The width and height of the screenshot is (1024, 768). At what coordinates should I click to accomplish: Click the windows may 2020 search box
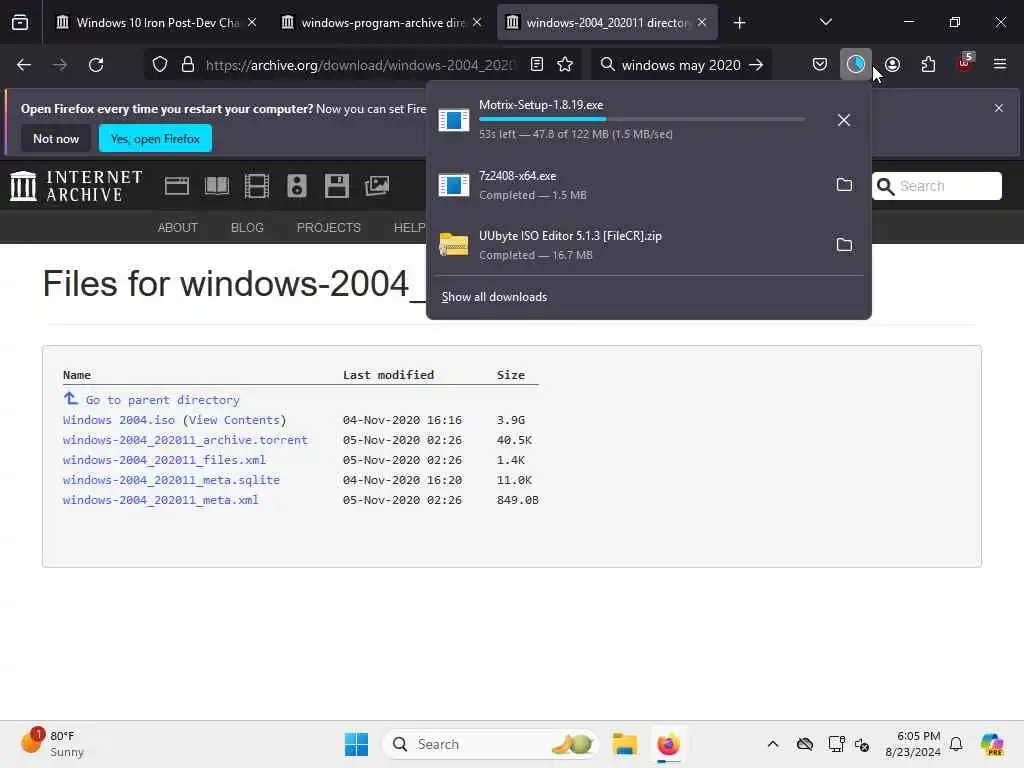(680, 65)
